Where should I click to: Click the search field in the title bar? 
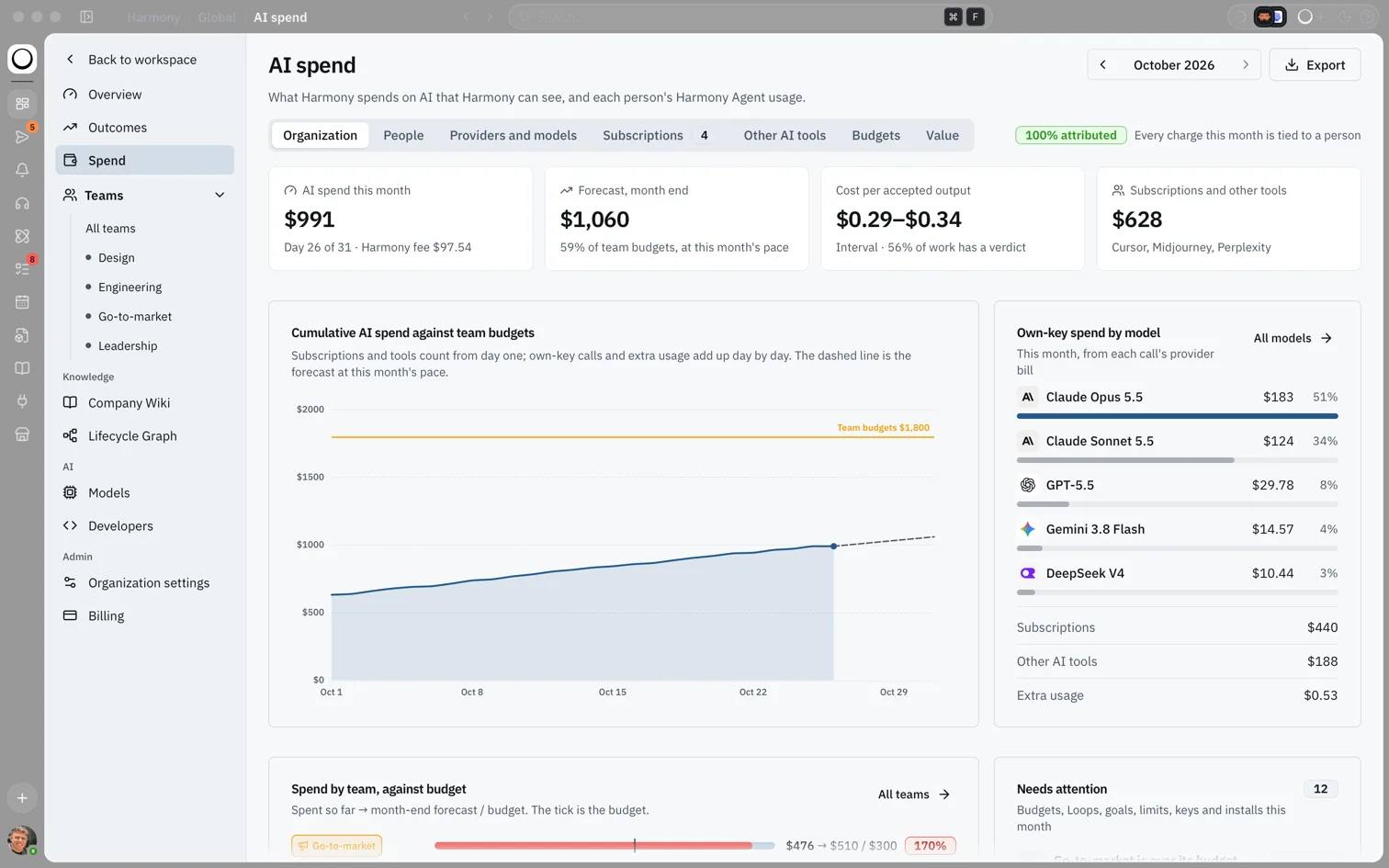(749, 17)
